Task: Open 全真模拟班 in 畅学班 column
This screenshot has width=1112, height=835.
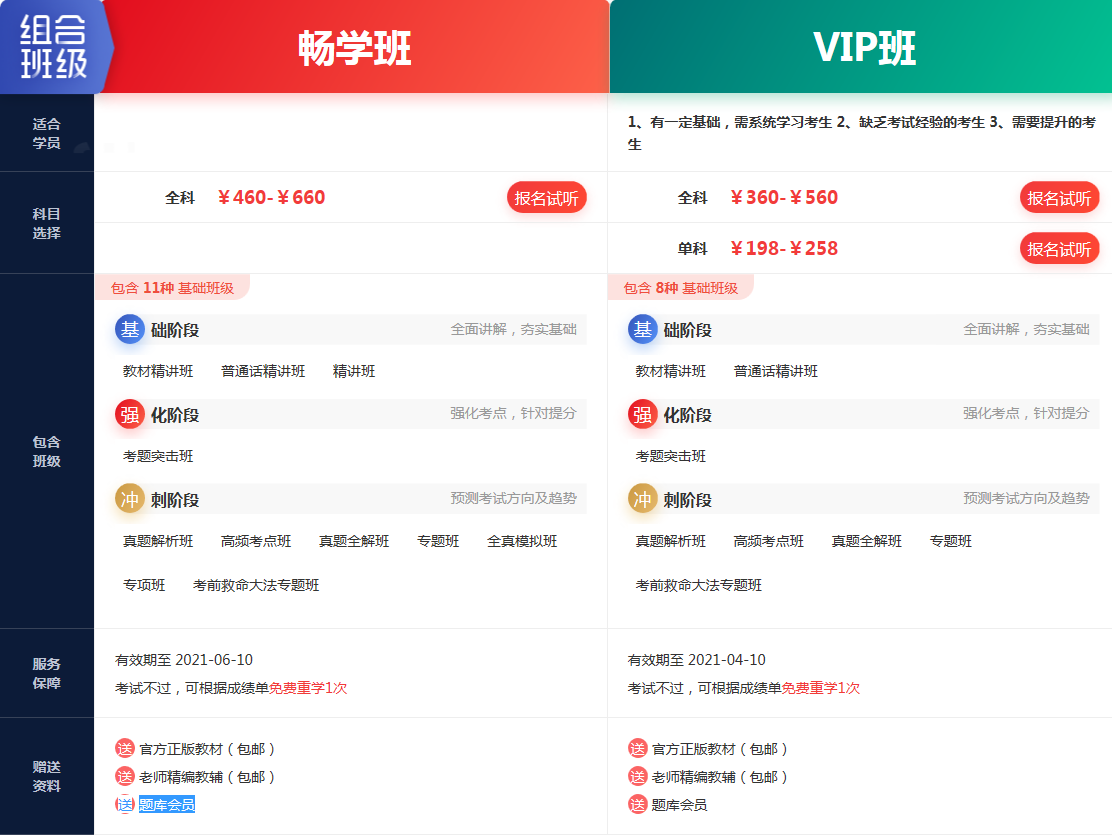Action: pyautogui.click(x=522, y=541)
